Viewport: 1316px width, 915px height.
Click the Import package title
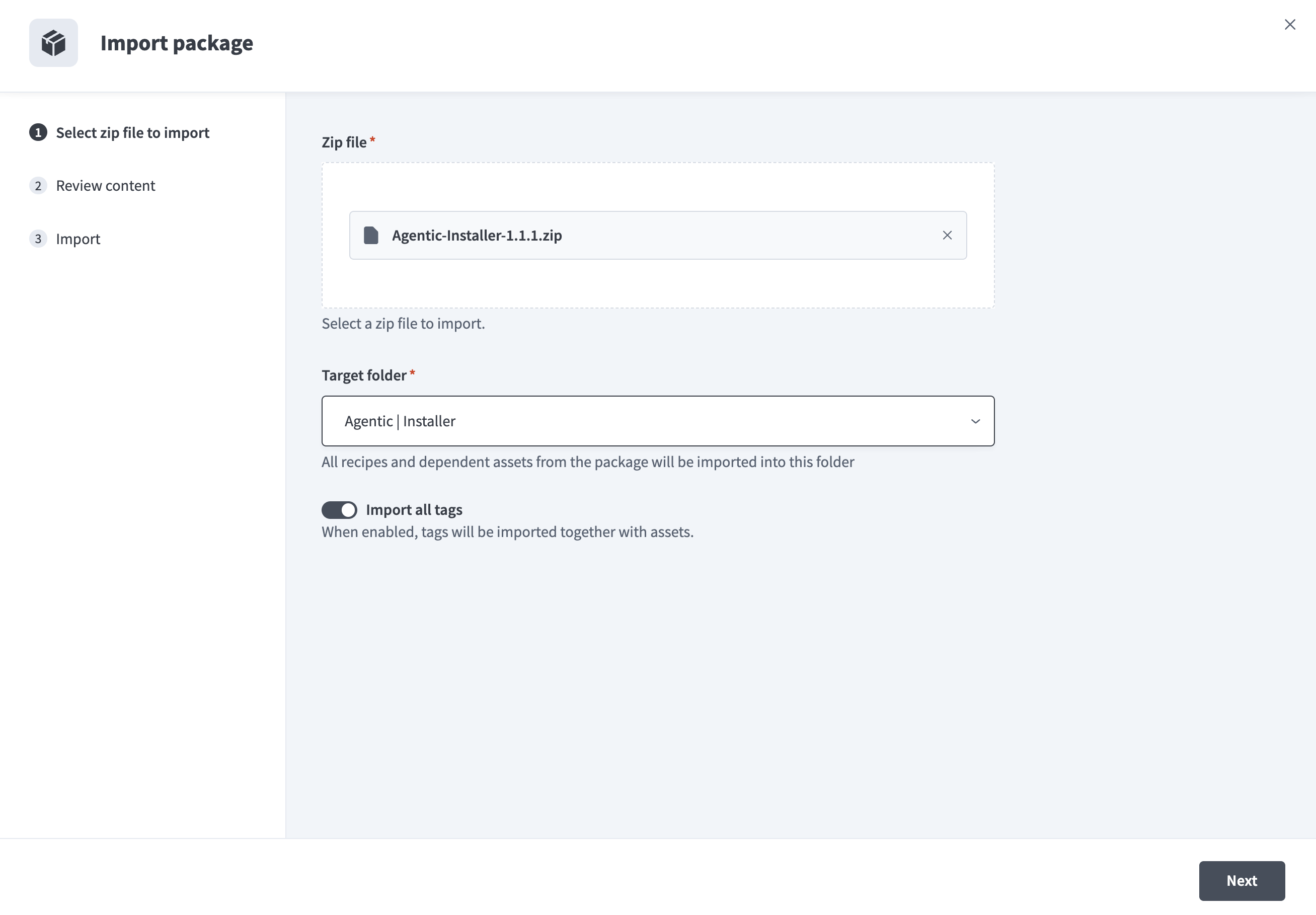pyautogui.click(x=177, y=43)
